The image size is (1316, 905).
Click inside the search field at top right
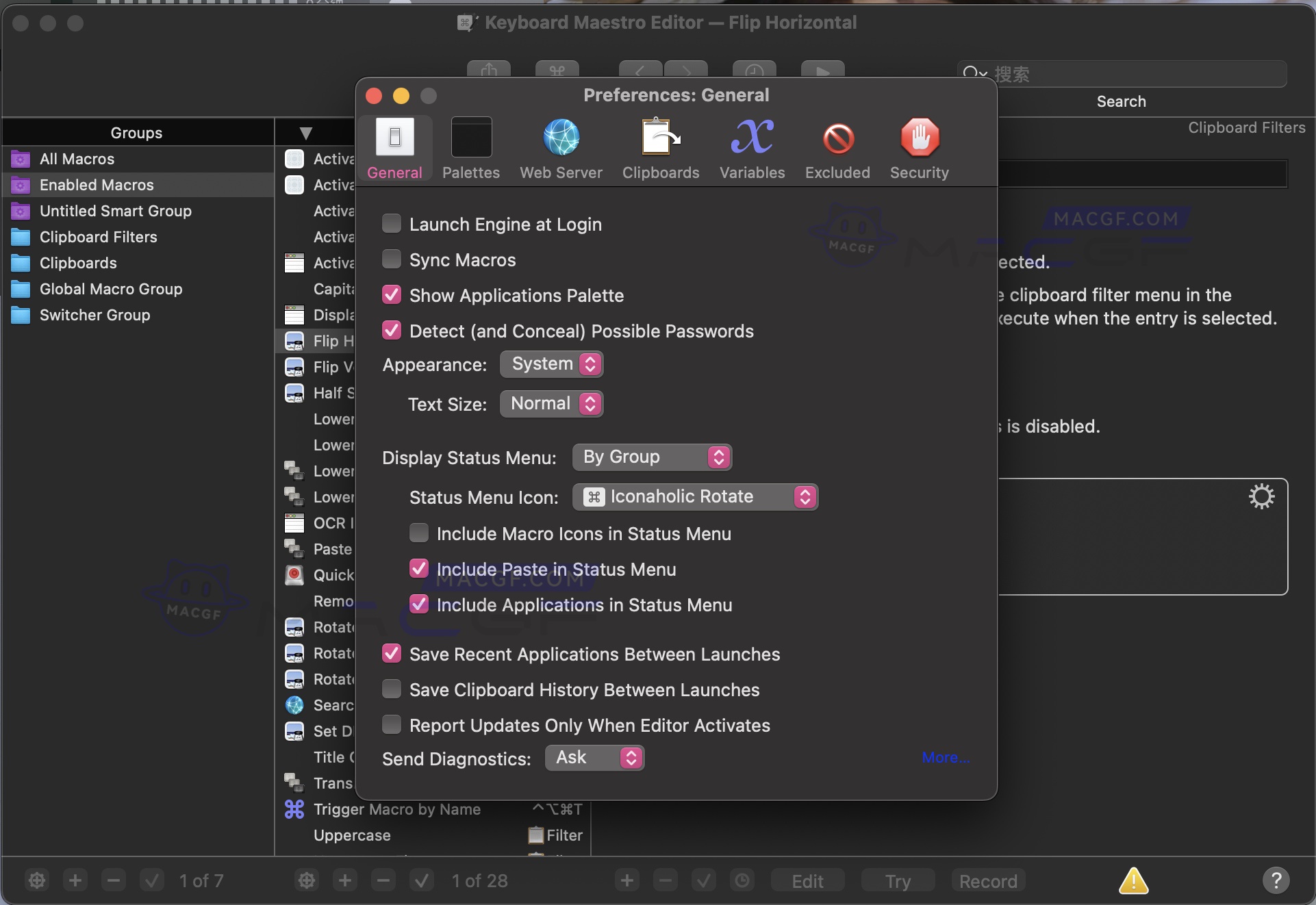1130,73
